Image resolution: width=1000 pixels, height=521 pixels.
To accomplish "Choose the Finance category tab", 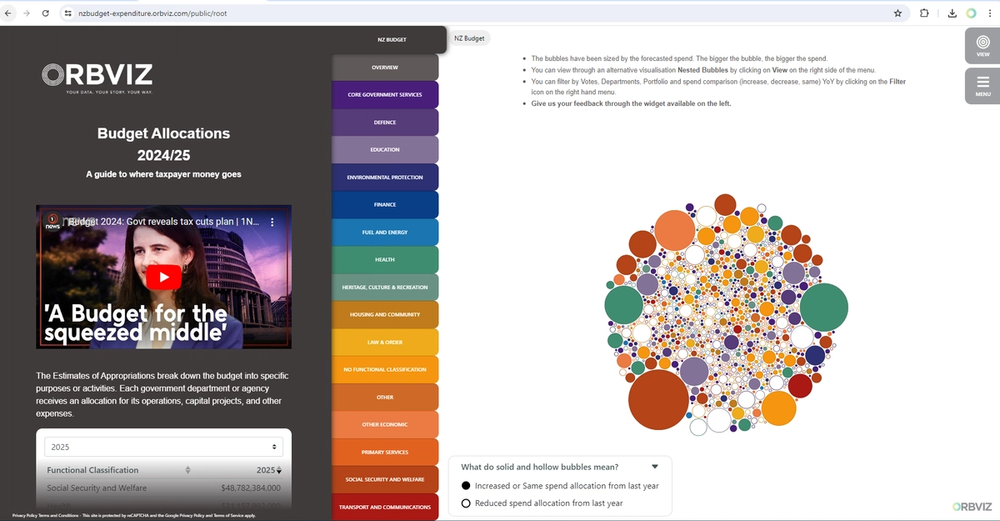I will point(385,205).
